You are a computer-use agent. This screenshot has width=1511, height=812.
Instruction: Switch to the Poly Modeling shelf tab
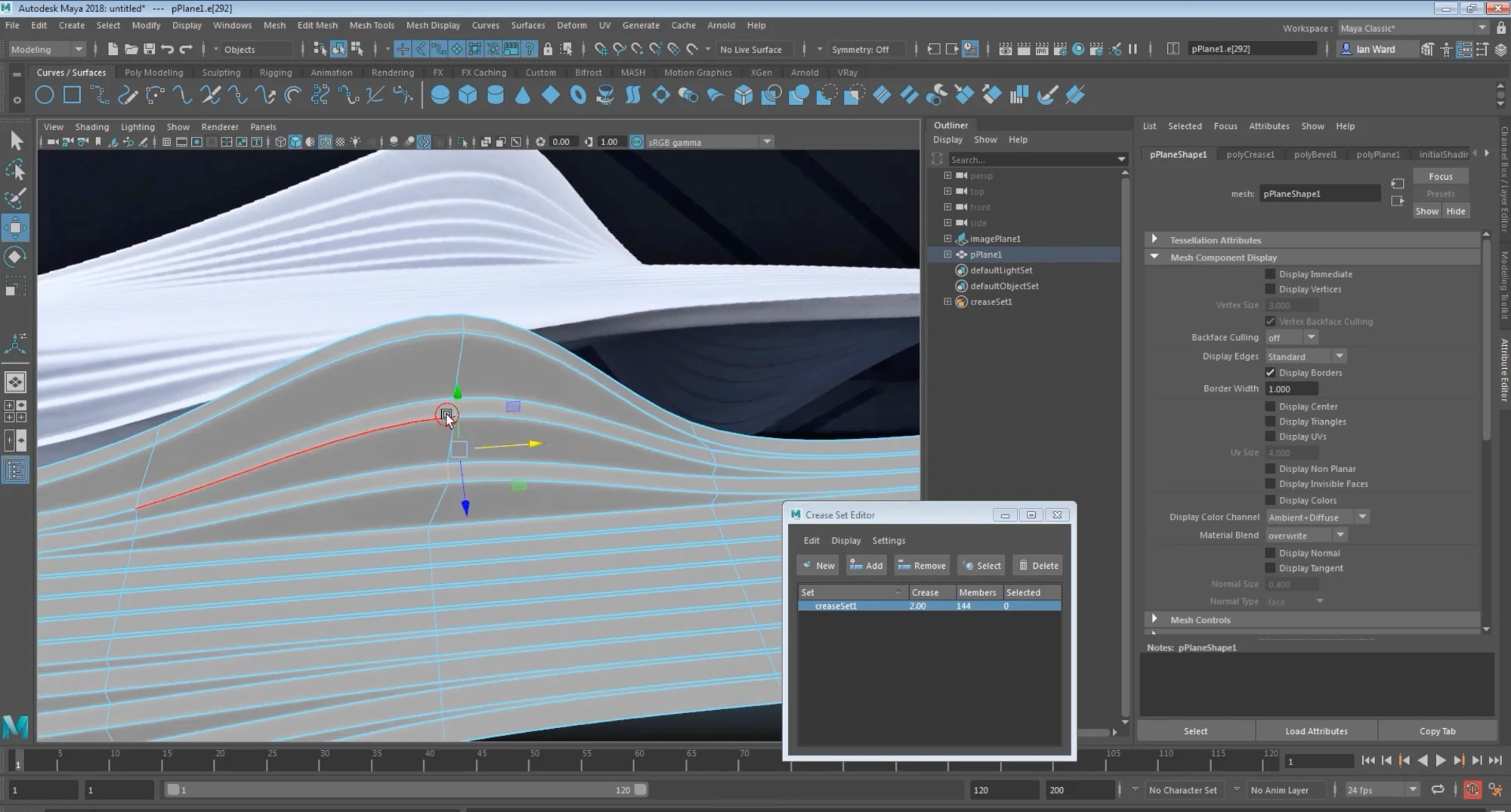154,73
